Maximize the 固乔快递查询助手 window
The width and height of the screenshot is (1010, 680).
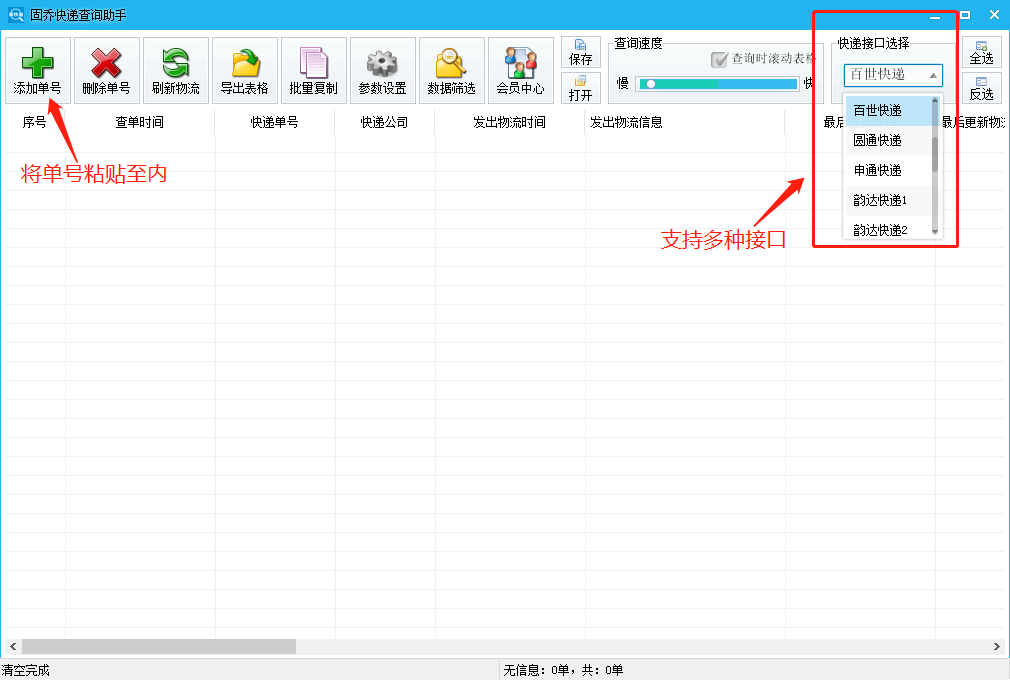(x=965, y=15)
